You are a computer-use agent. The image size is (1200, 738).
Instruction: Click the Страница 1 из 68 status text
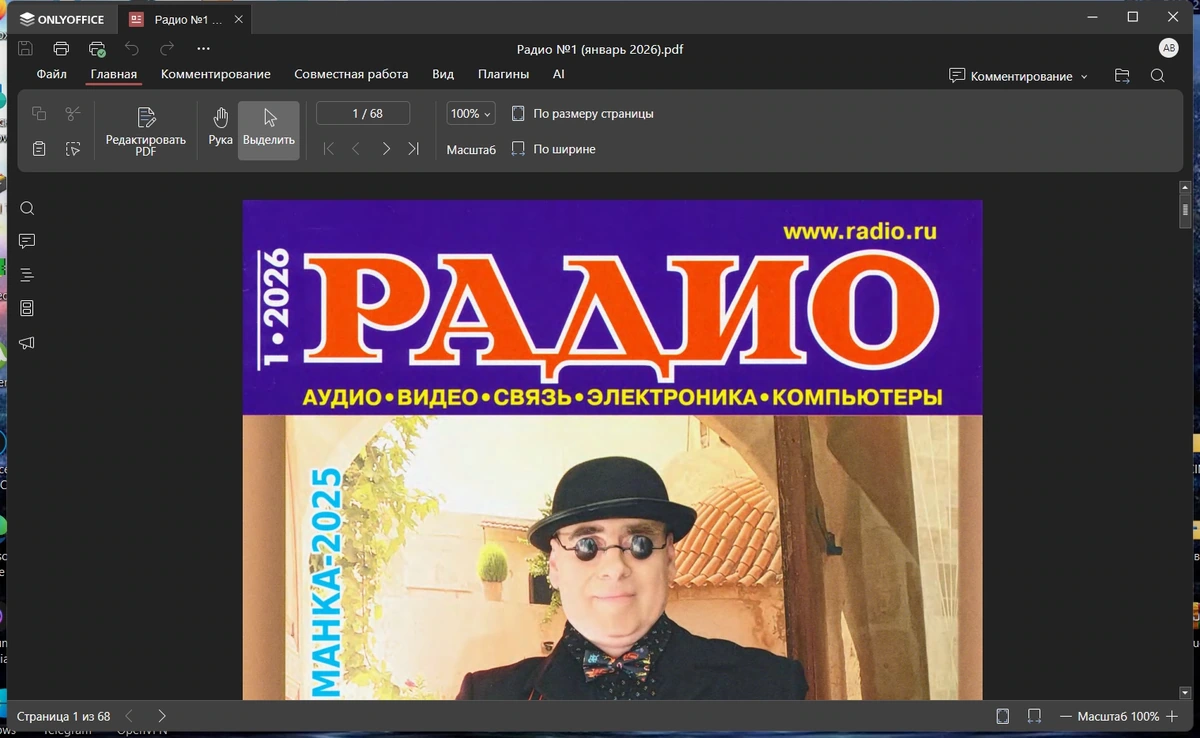(63, 716)
